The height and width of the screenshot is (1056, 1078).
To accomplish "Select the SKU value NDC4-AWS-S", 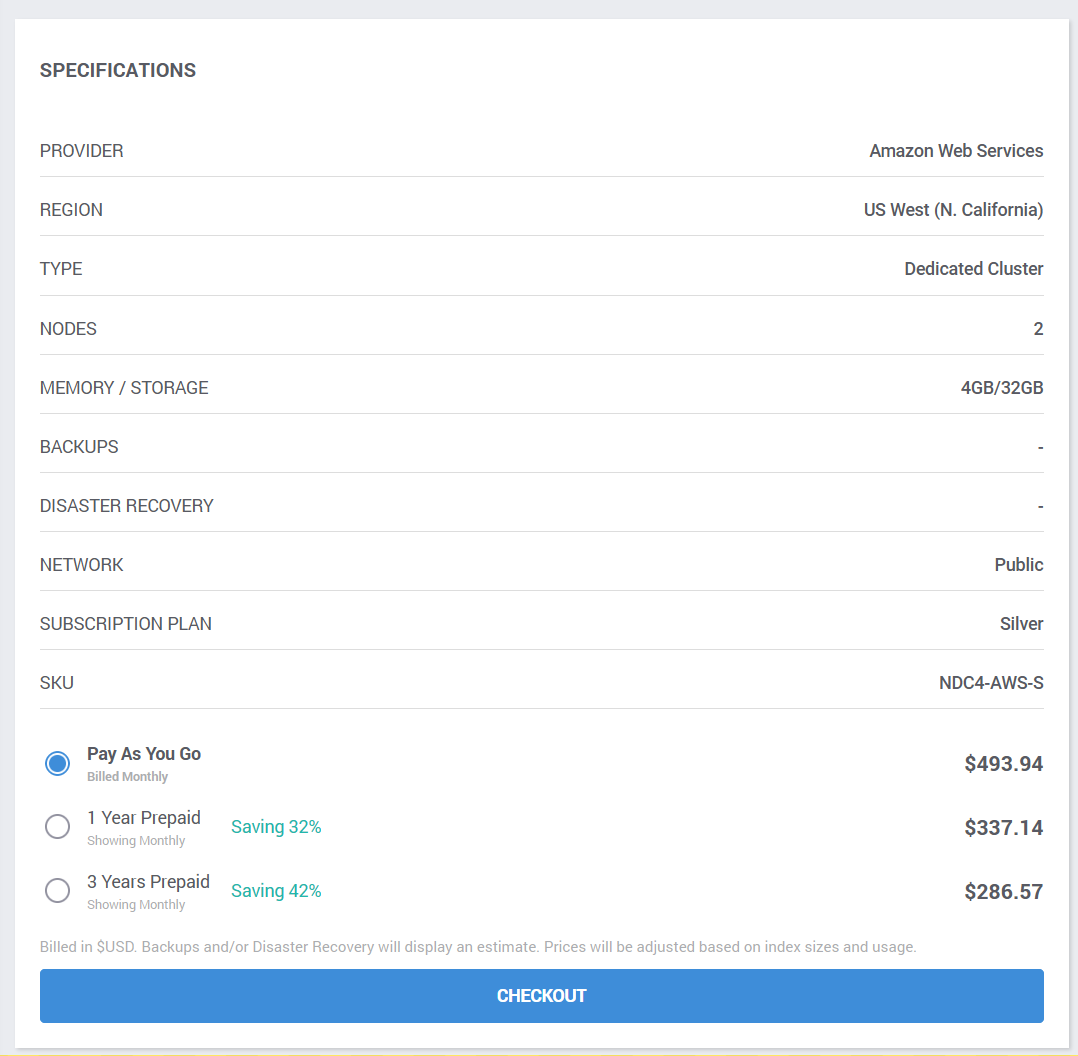I will coord(990,682).
